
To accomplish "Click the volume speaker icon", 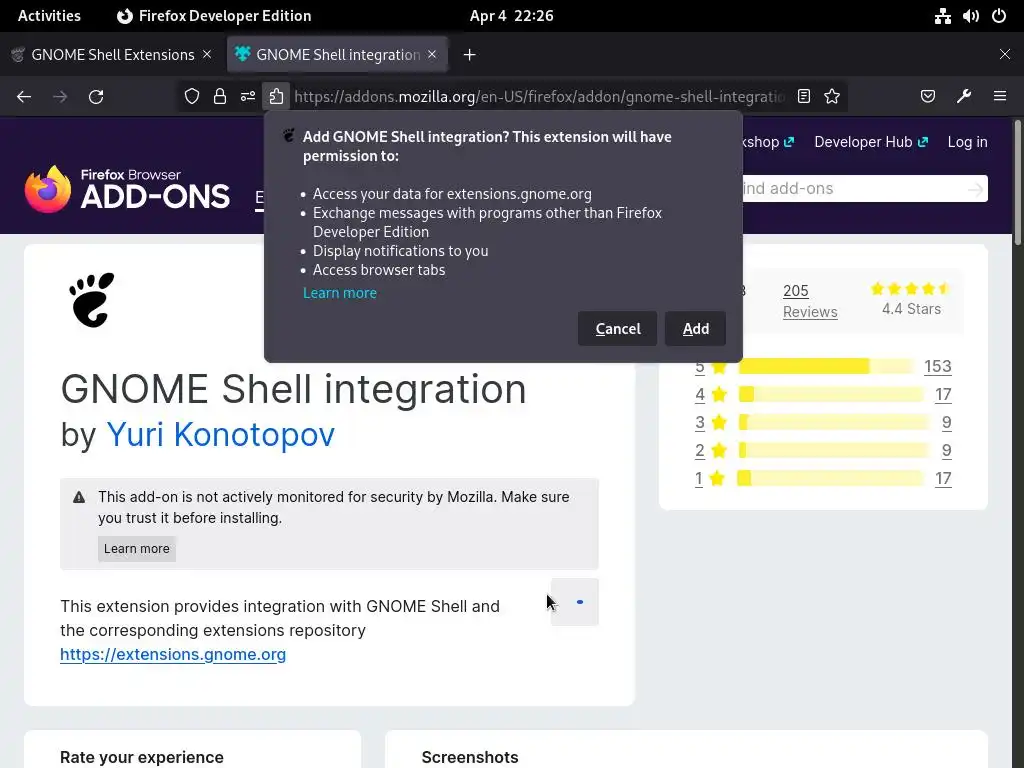I will (970, 16).
